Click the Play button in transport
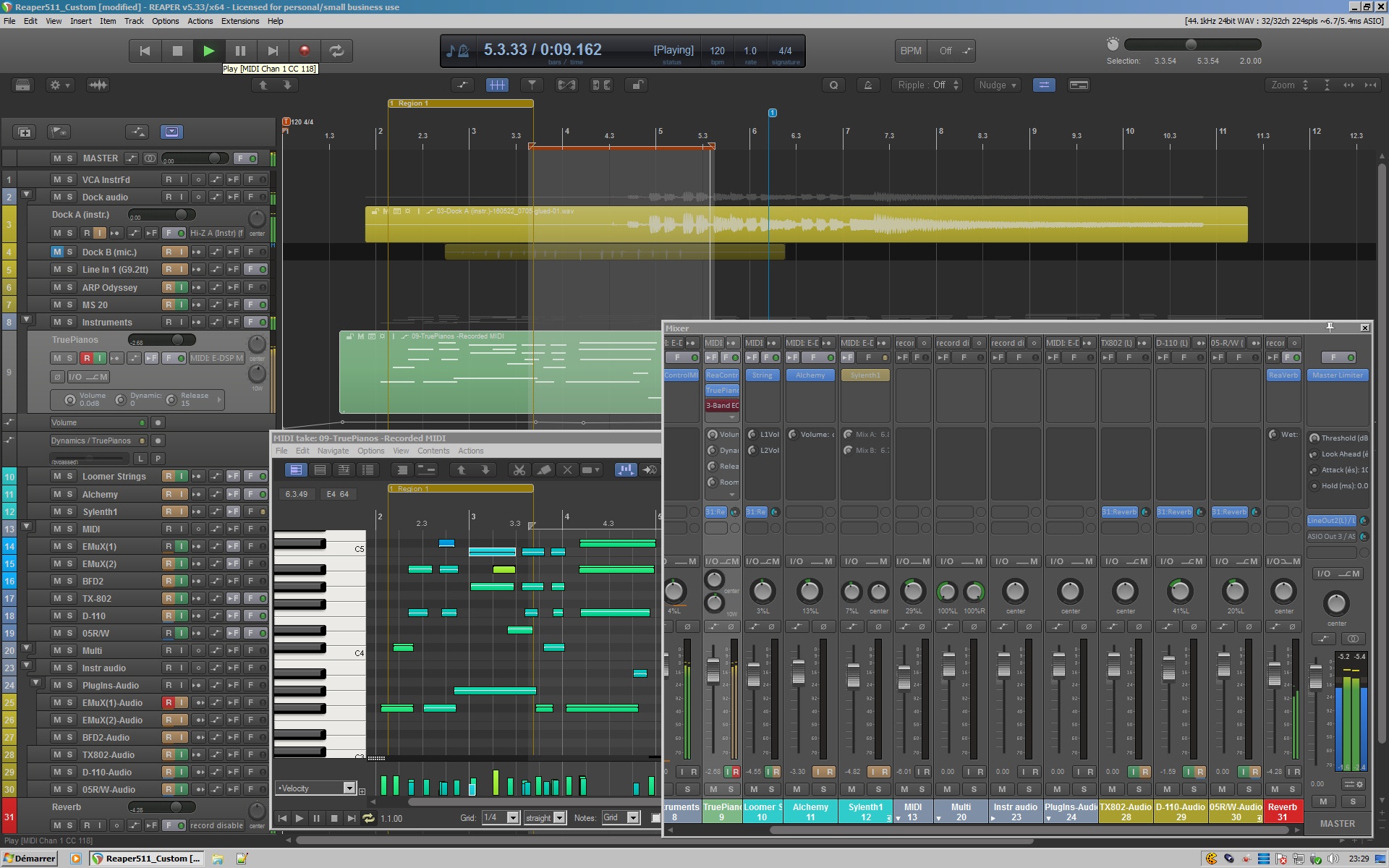Screen dimensions: 1389x868 [x=208, y=50]
